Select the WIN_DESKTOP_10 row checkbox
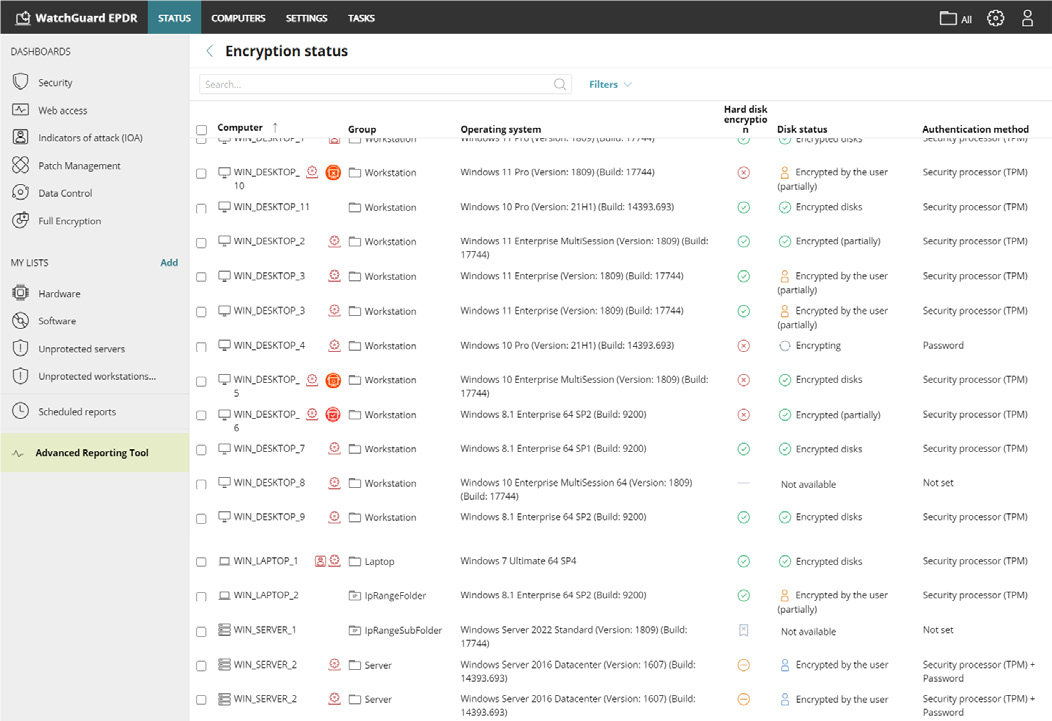Image resolution: width=1052 pixels, height=721 pixels. point(201,174)
